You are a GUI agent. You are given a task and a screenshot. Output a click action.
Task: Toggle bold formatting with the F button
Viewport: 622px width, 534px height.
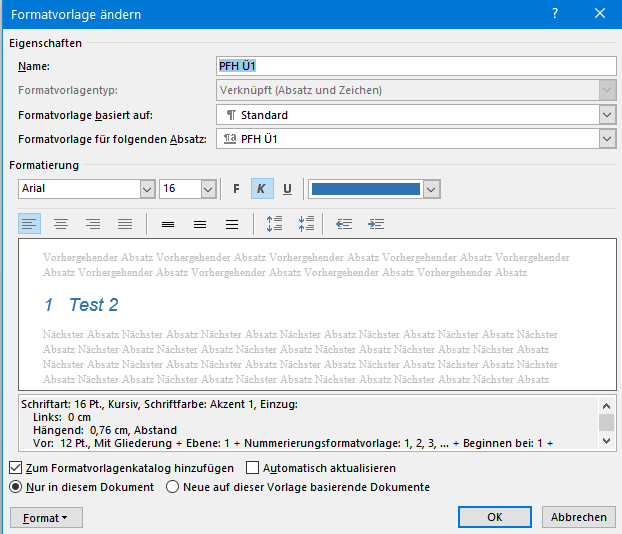[x=236, y=189]
